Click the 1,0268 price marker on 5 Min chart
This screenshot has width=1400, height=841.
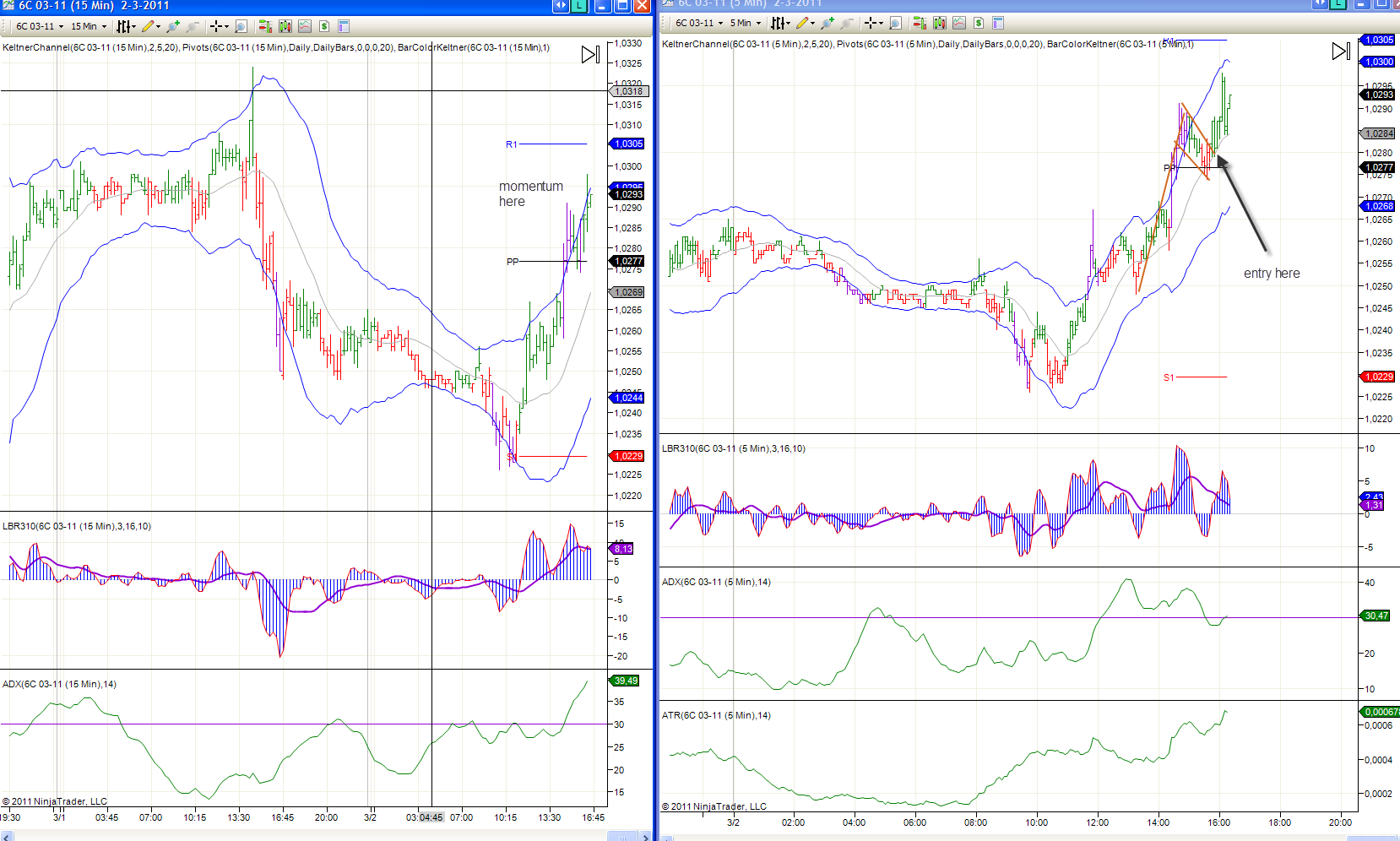point(1378,206)
